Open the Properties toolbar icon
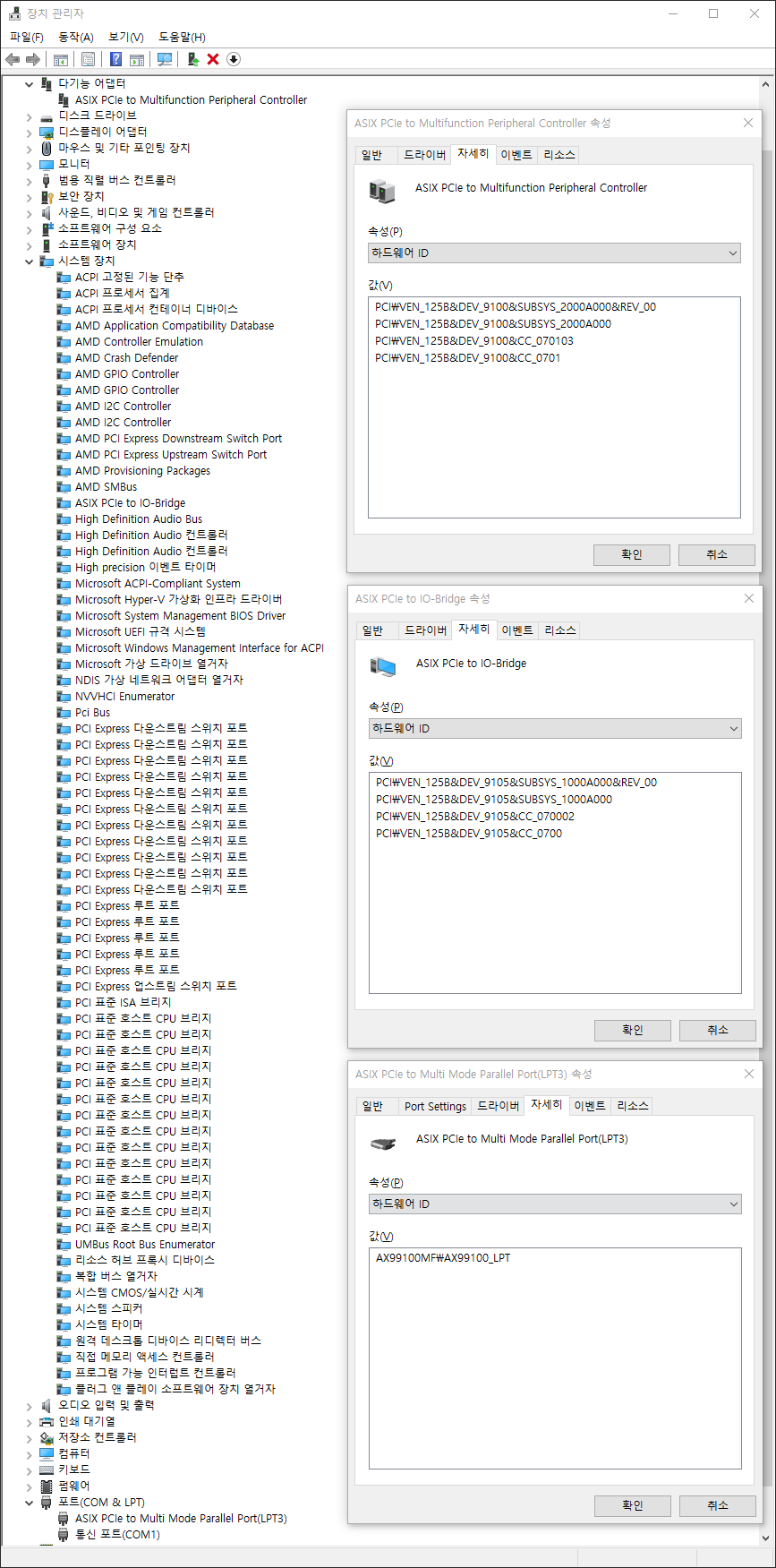The image size is (776, 1568). click(x=88, y=59)
